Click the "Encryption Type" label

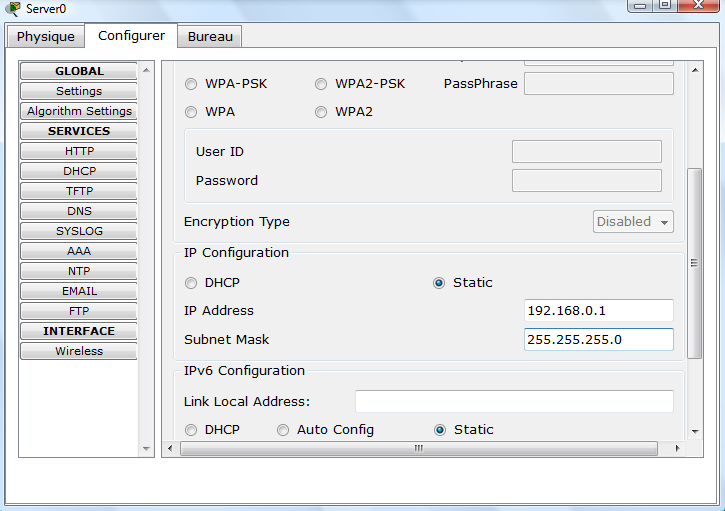click(x=237, y=222)
